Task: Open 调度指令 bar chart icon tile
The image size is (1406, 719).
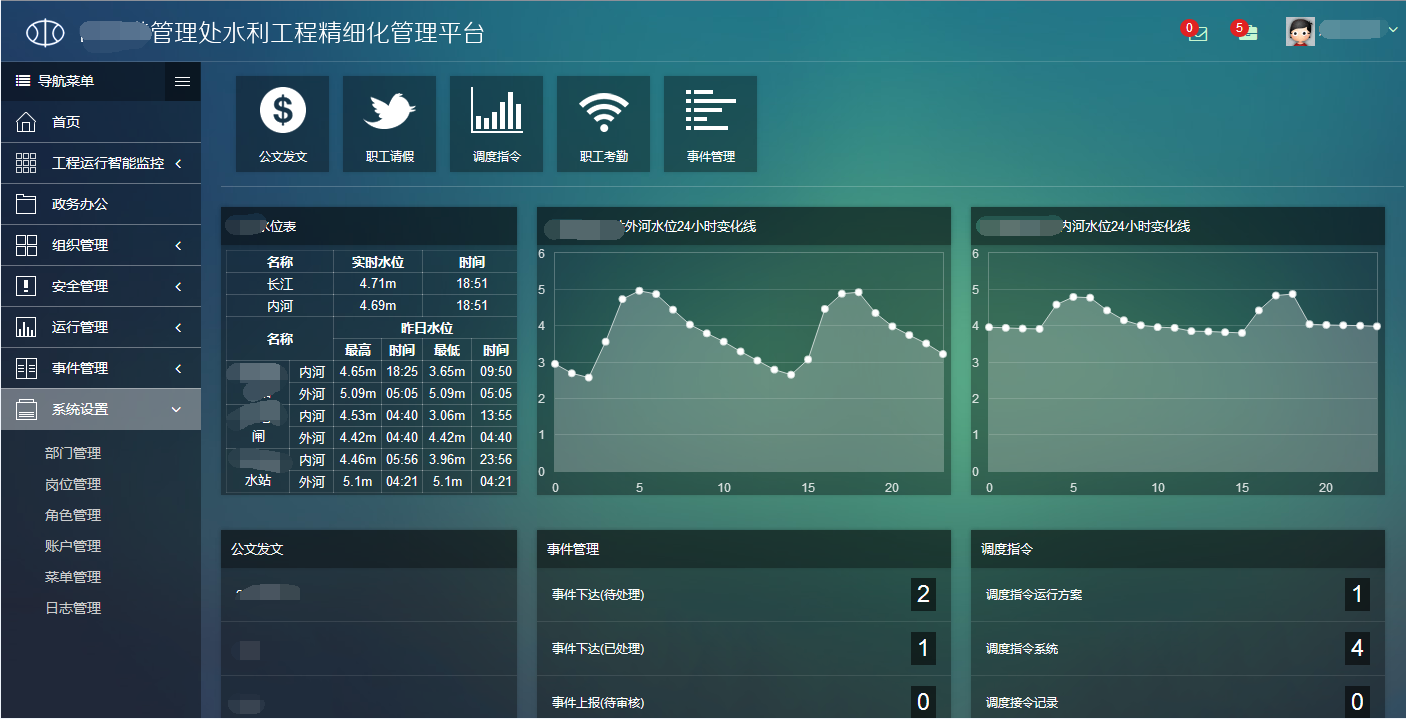Action: point(496,123)
